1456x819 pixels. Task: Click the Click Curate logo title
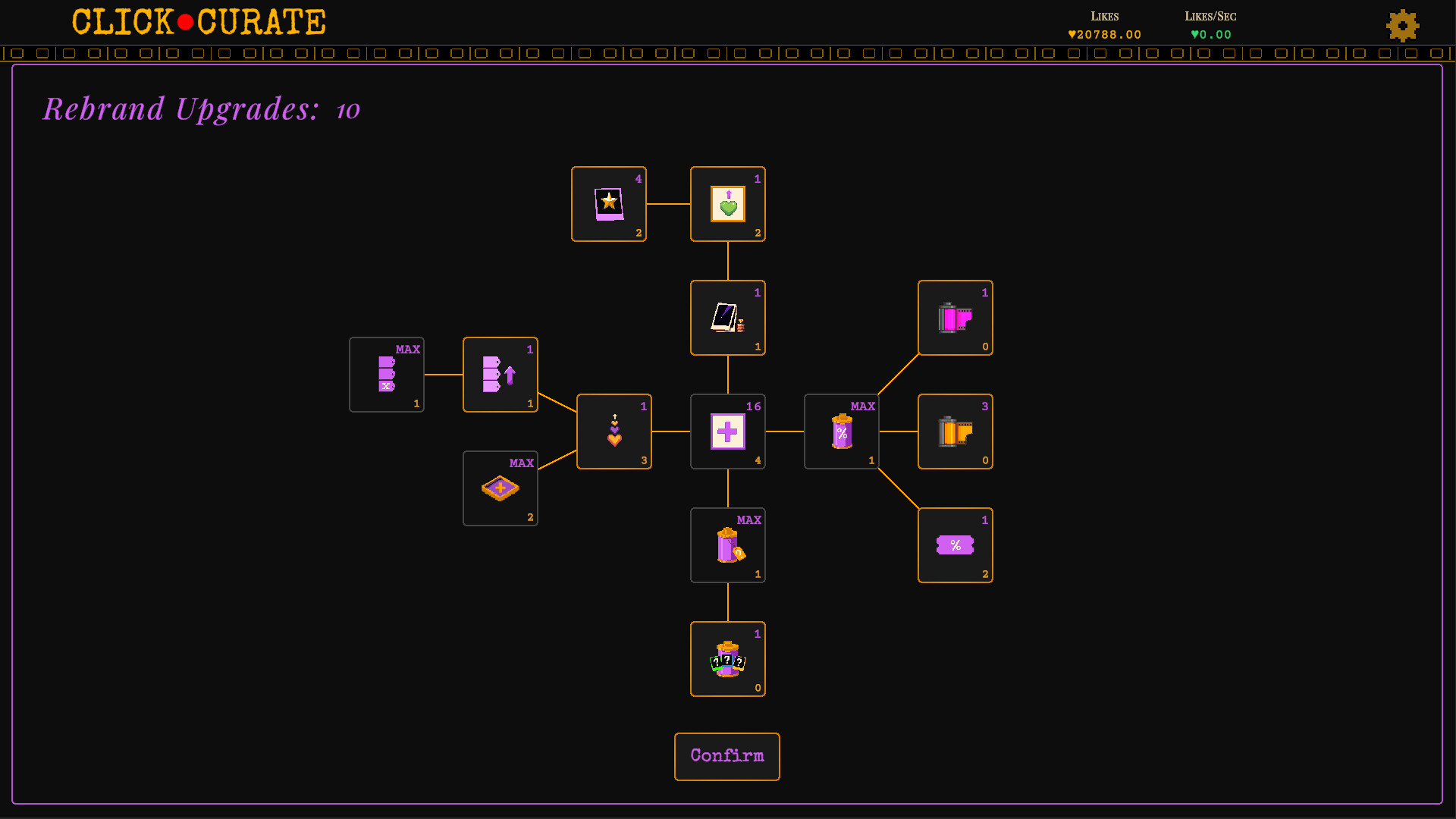(x=199, y=23)
